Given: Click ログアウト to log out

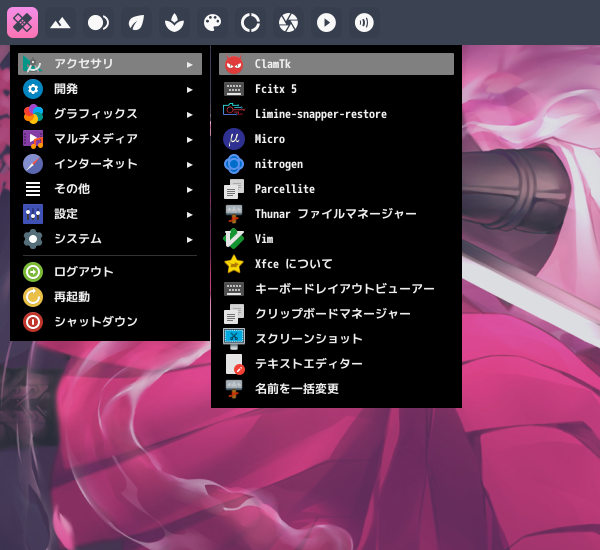Looking at the screenshot, I should click(x=84, y=272).
